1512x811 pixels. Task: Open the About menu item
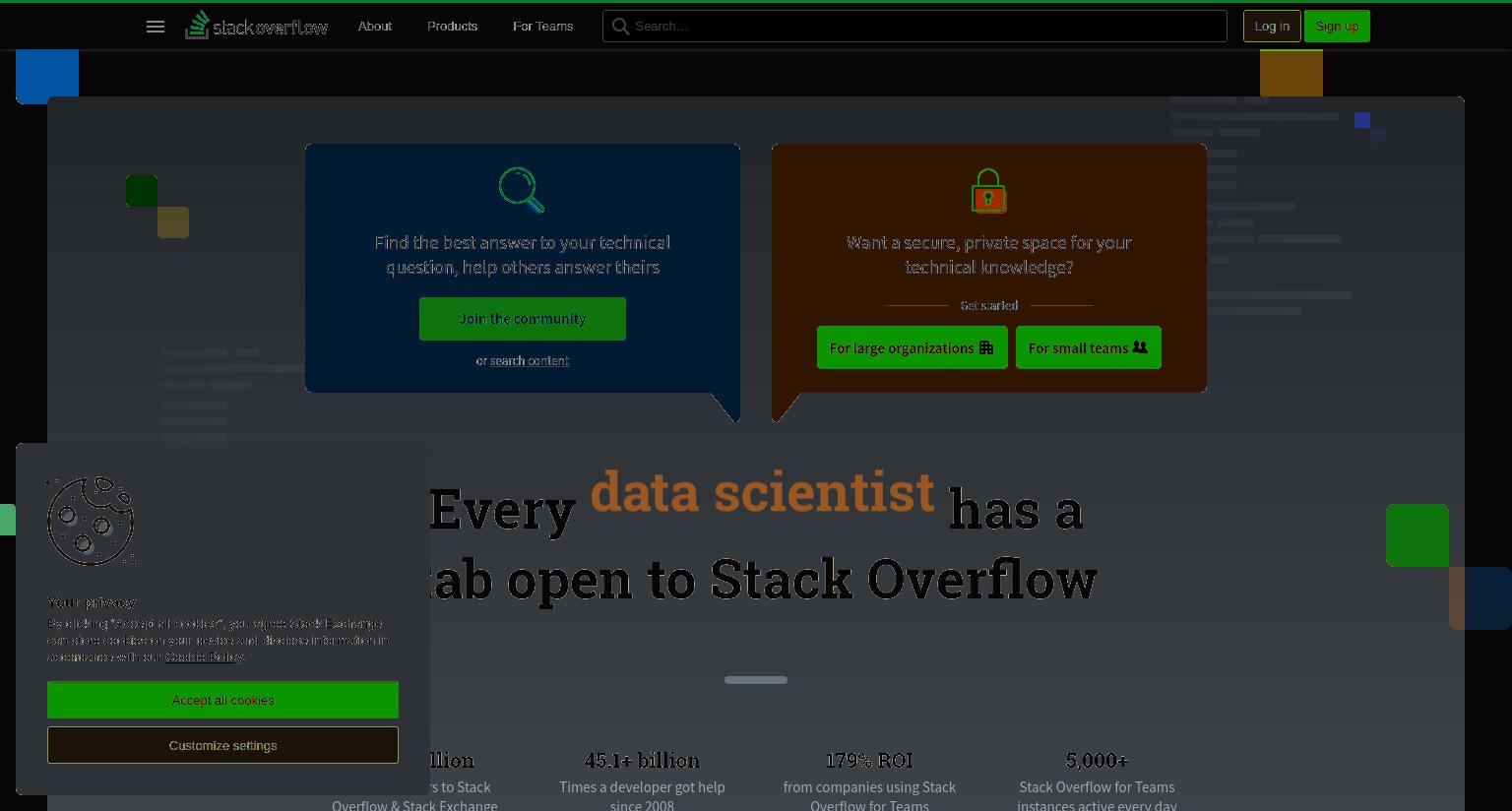pos(374,27)
